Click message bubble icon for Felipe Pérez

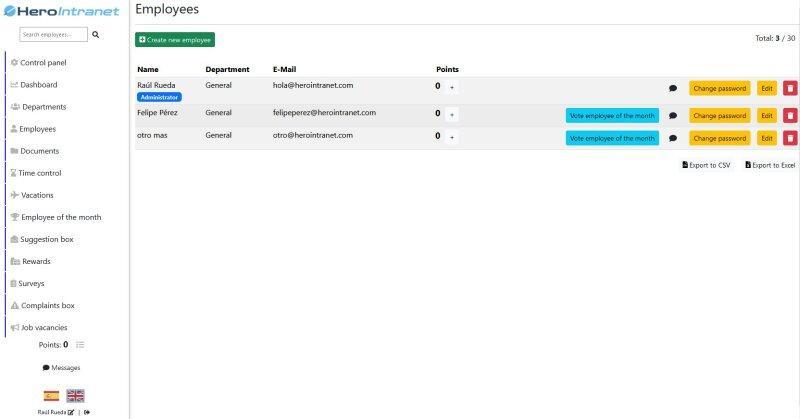(x=673, y=116)
